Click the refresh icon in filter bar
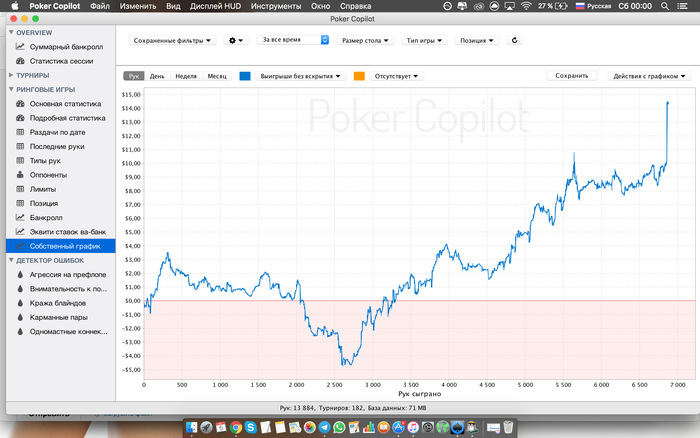Screen dimensions: 700x438 coord(514,40)
